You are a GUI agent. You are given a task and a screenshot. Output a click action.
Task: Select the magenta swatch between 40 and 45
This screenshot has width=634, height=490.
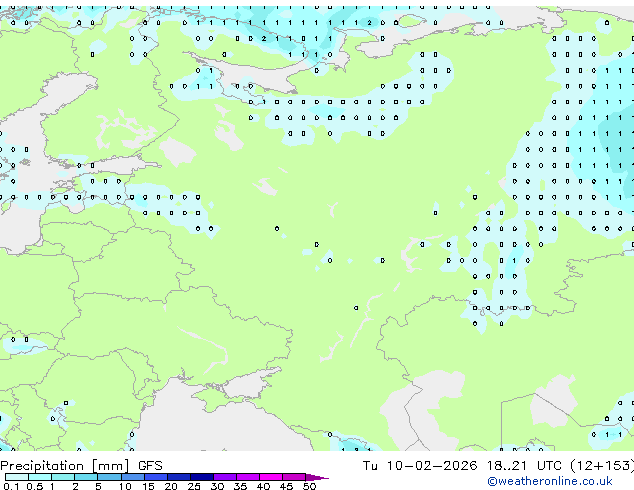271,477
